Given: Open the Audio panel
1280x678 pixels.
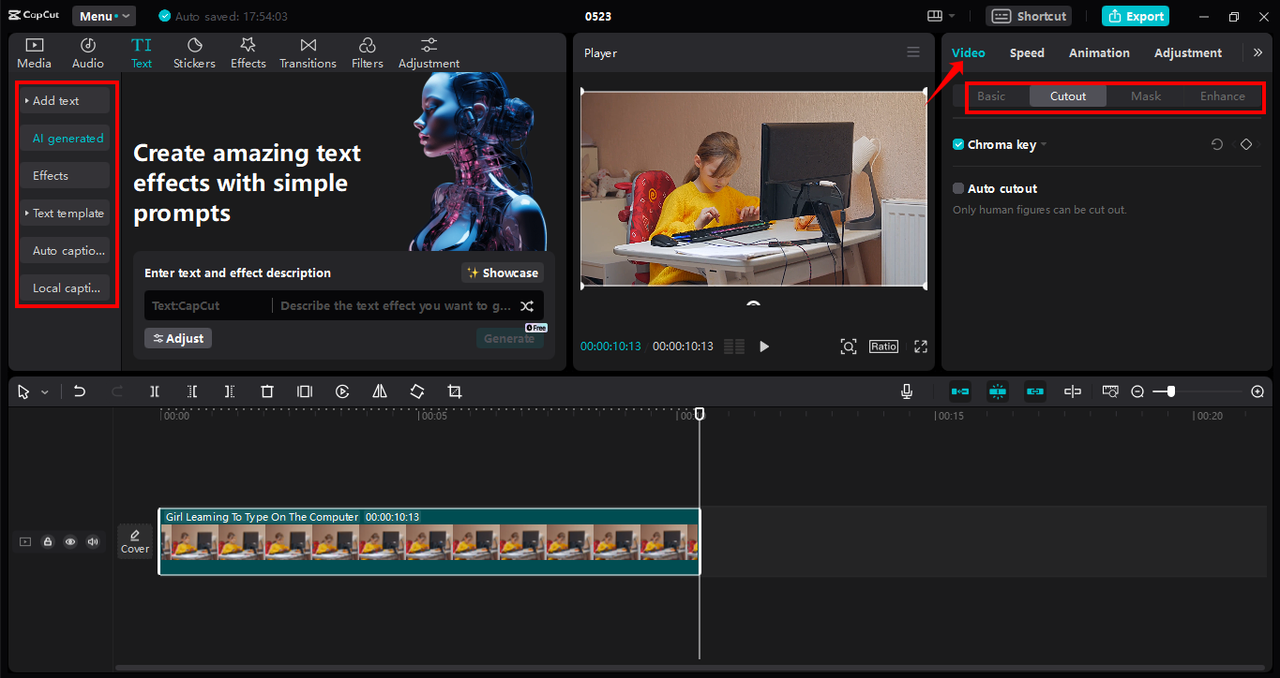Looking at the screenshot, I should (x=88, y=53).
